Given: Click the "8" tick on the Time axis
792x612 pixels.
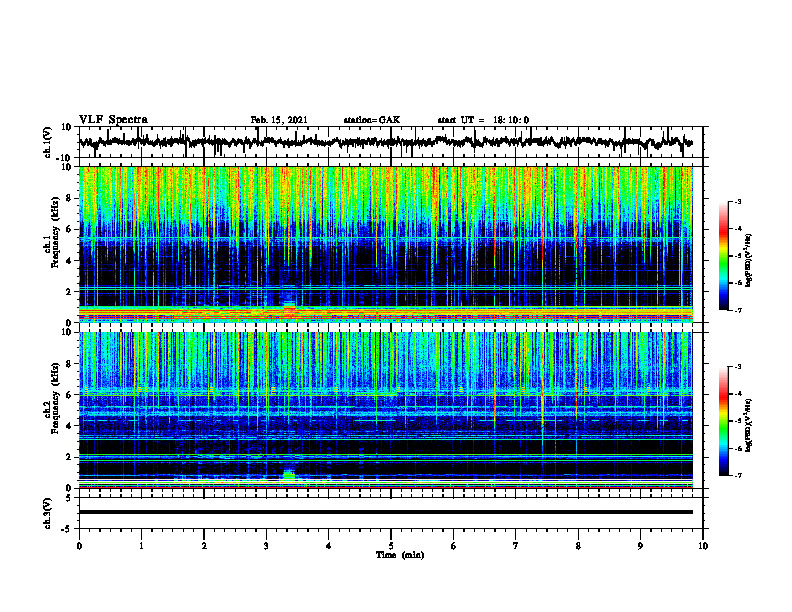Looking at the screenshot, I should pos(578,546).
